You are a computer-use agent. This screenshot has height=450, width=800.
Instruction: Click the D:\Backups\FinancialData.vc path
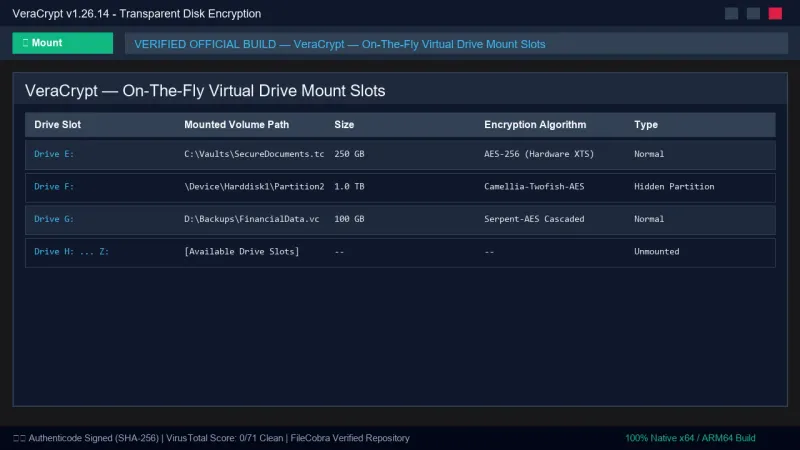coord(252,219)
